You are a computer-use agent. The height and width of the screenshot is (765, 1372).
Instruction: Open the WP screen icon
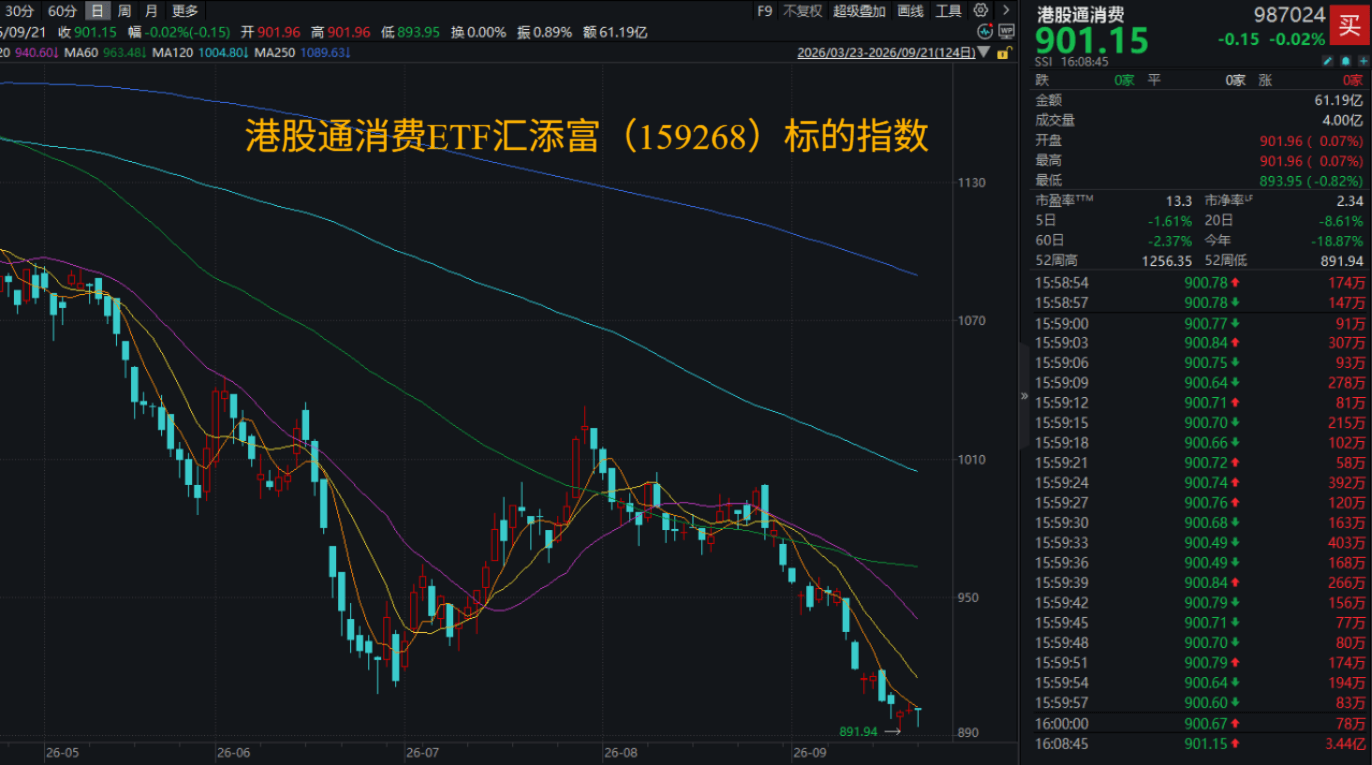click(x=1008, y=31)
